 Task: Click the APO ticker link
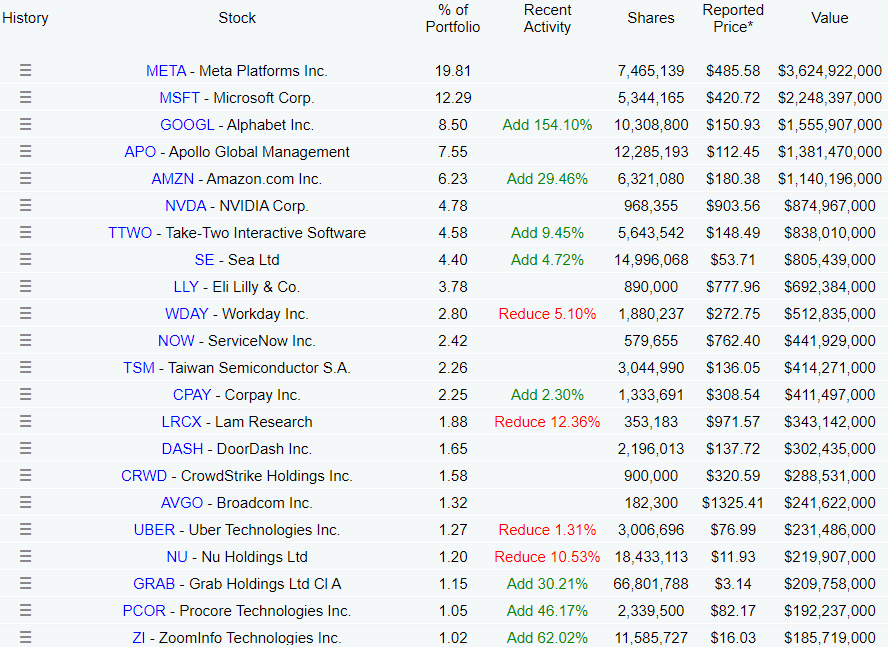[x=140, y=152]
